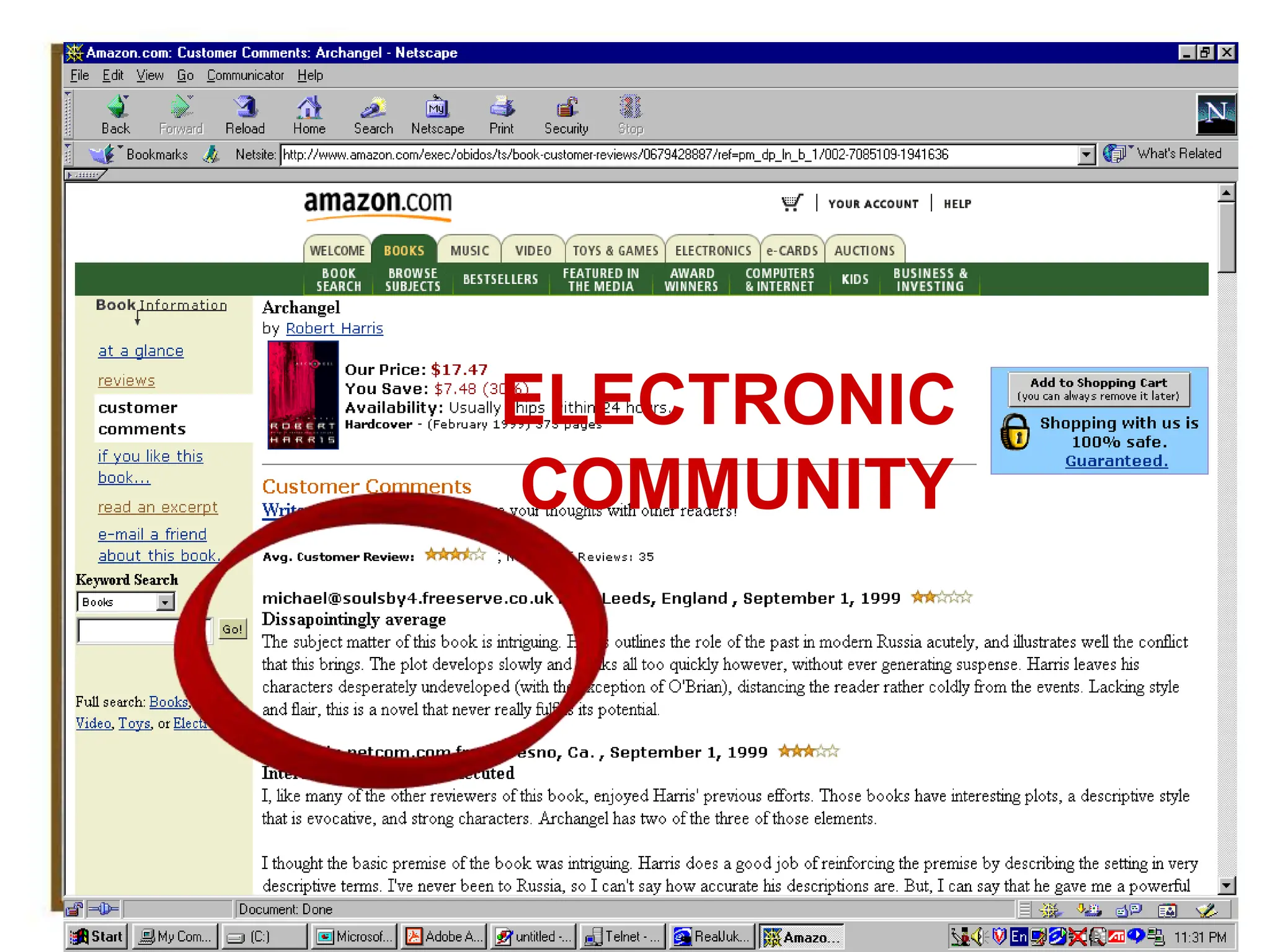Click the status bar security lock icon
Screen dimensions: 1270x952
[x=74, y=909]
